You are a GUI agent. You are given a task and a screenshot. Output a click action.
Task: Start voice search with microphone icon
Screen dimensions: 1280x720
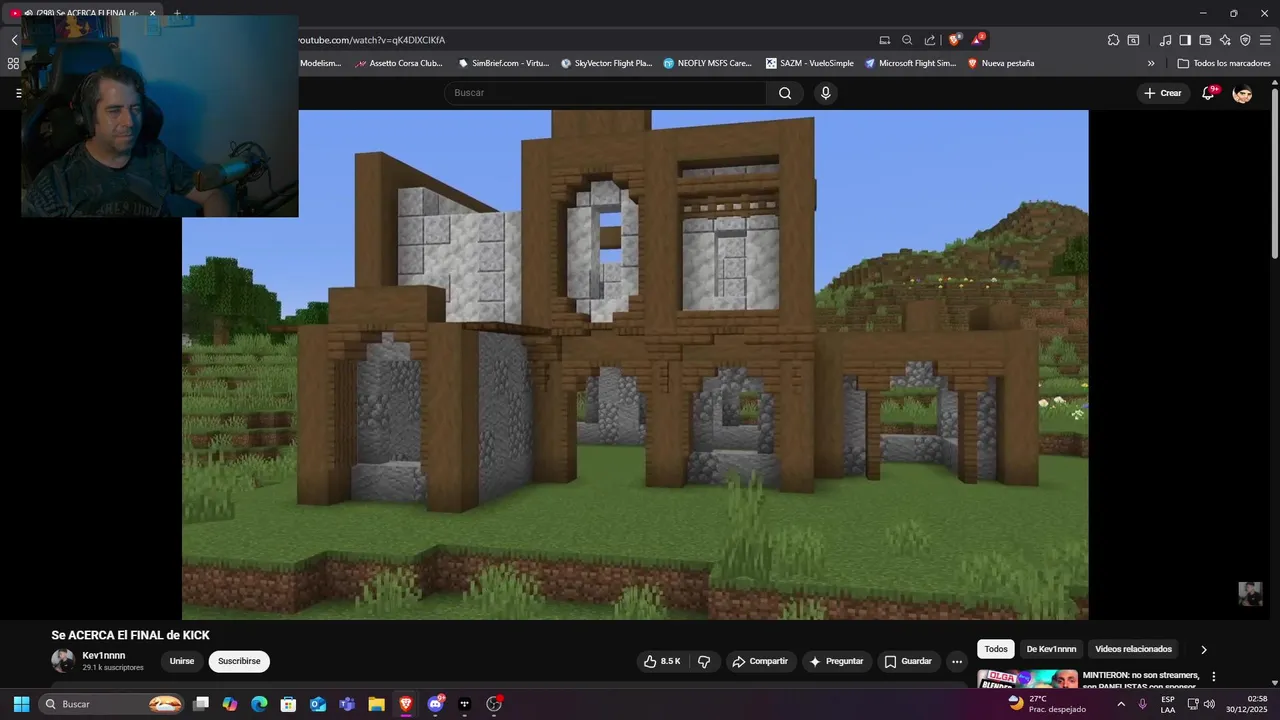click(x=825, y=93)
